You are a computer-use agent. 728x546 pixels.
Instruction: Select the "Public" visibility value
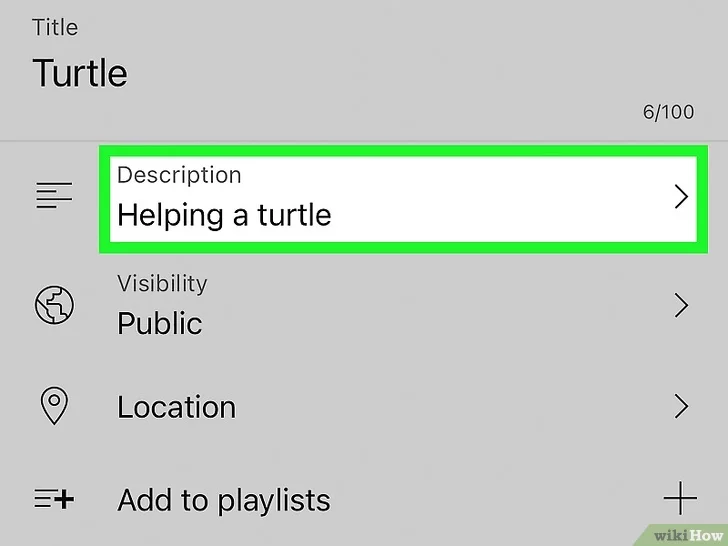[160, 323]
